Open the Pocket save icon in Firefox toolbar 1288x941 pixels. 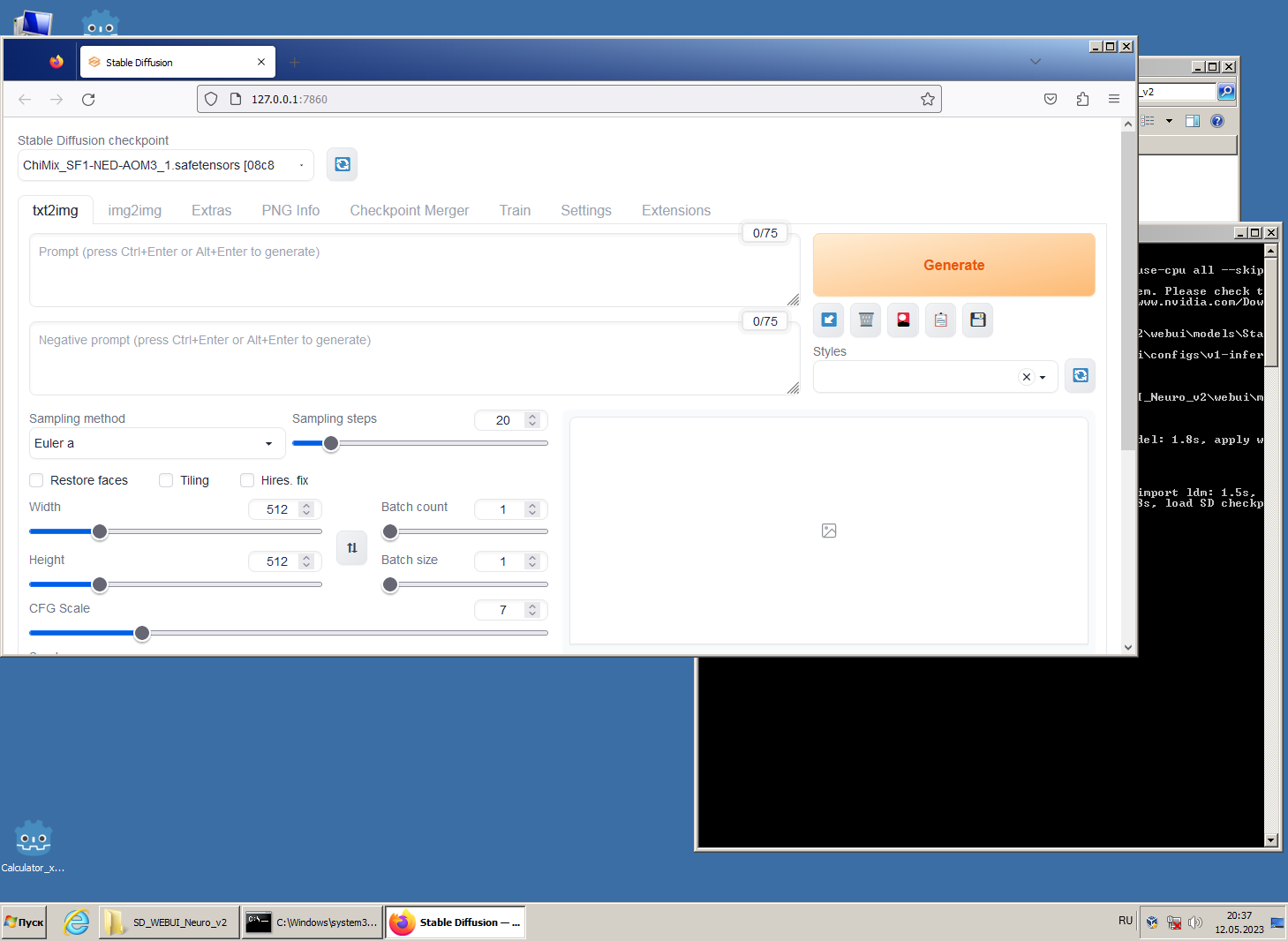1051,99
